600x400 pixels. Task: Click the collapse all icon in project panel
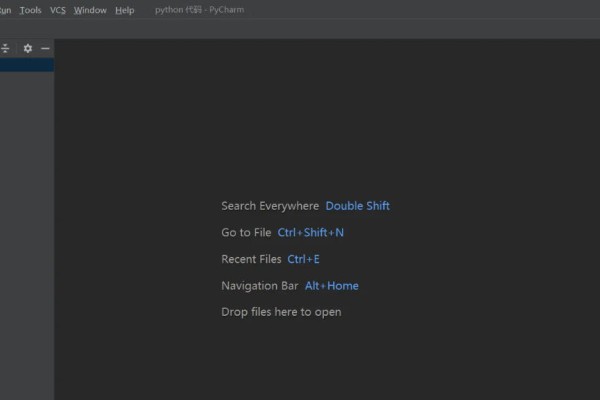(5, 48)
